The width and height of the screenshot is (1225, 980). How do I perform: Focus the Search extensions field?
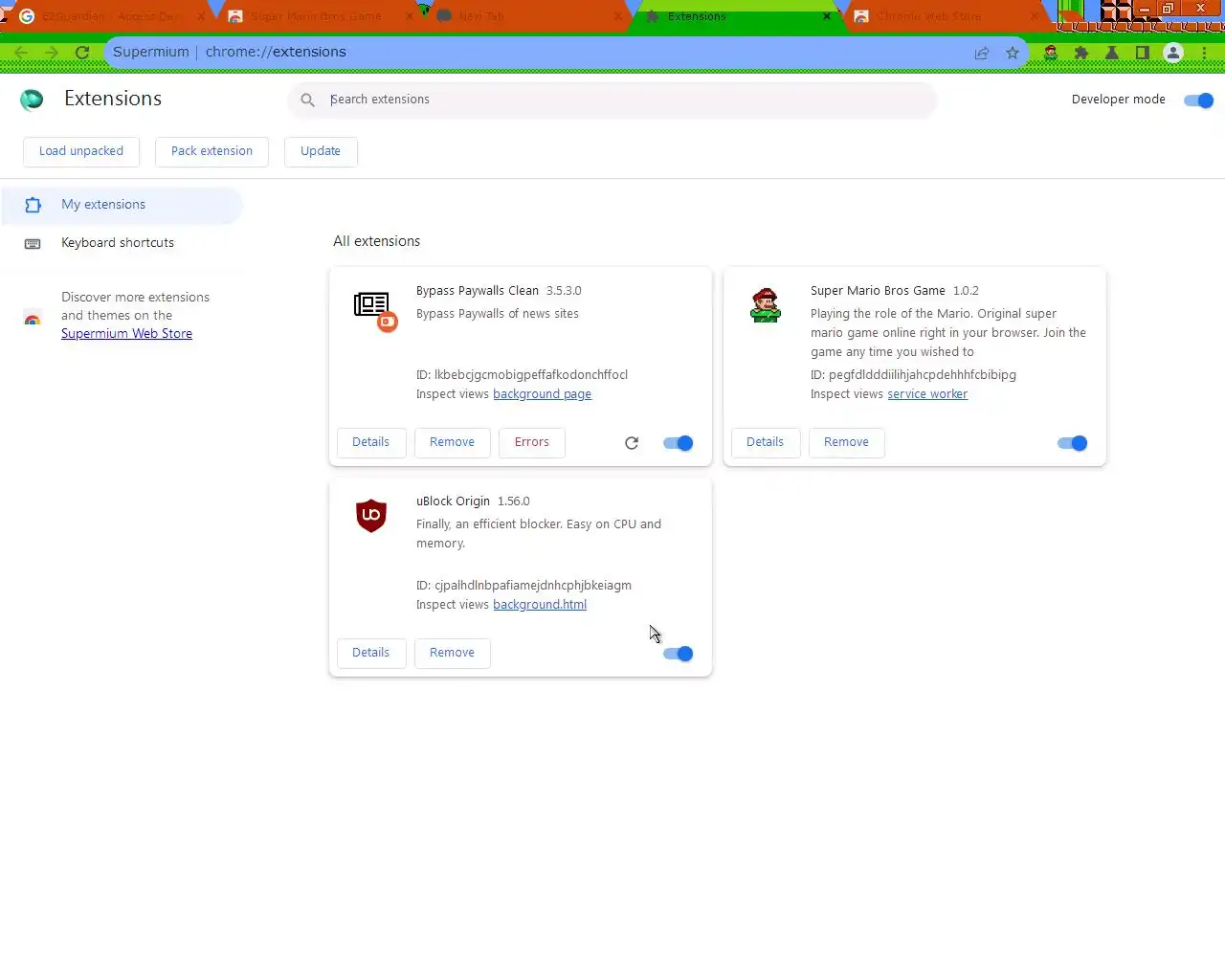coord(612,100)
